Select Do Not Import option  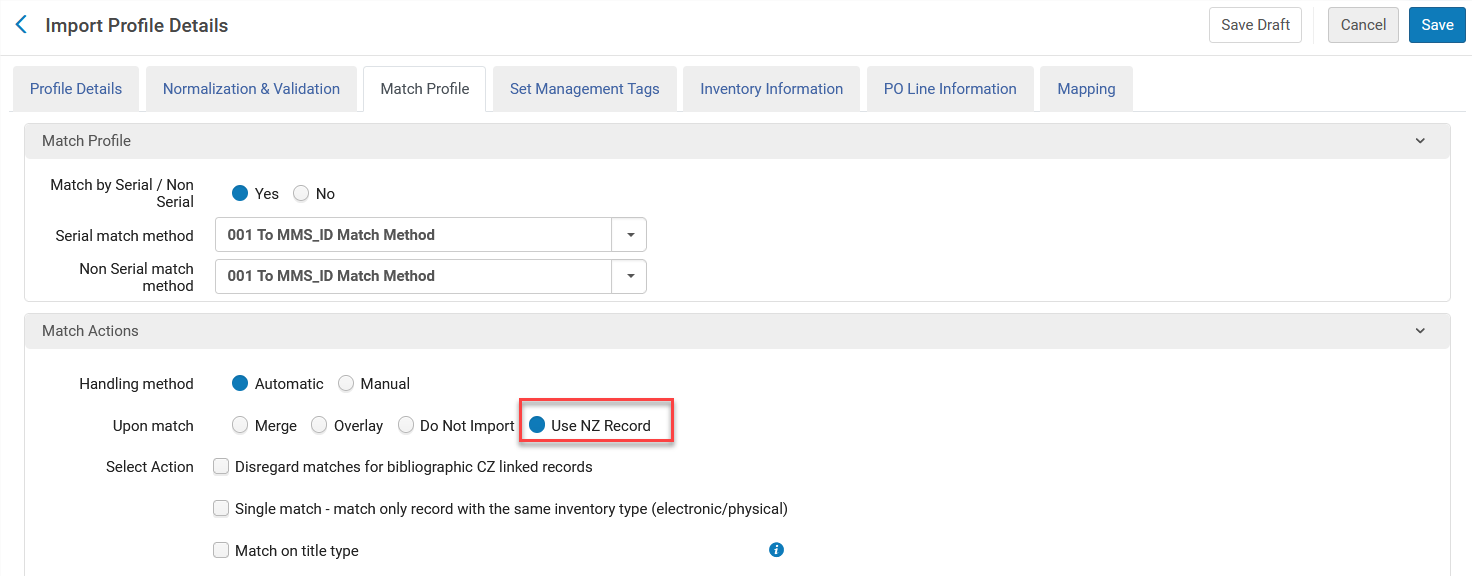pos(406,426)
